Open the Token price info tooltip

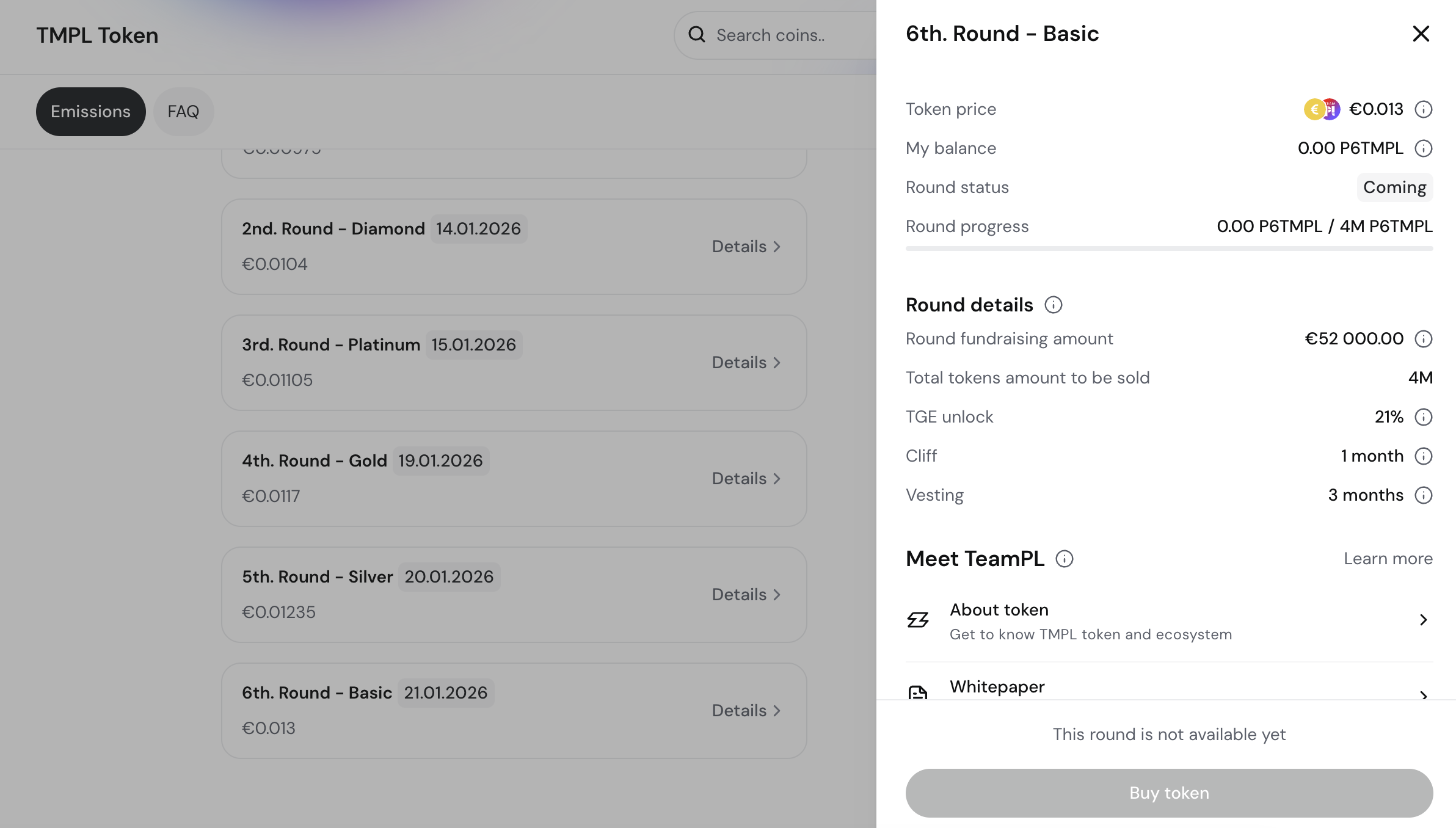click(1424, 109)
